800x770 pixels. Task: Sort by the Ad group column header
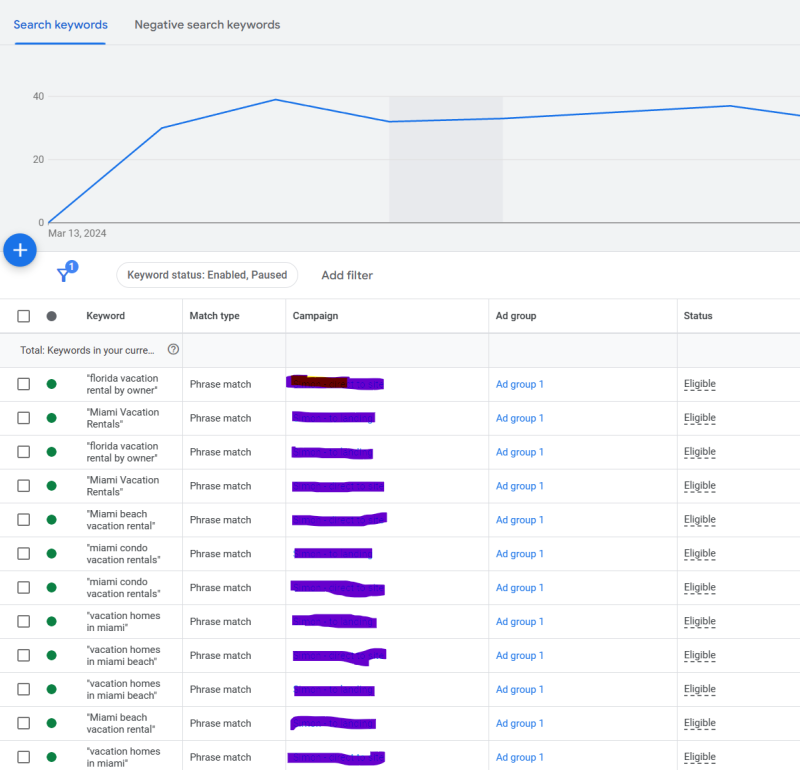(516, 316)
